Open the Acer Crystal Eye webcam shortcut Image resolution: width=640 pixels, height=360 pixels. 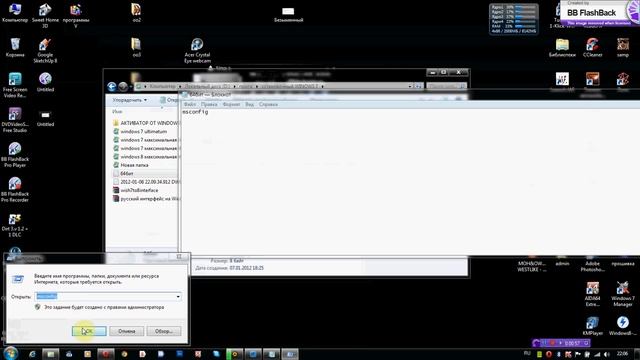(197, 51)
